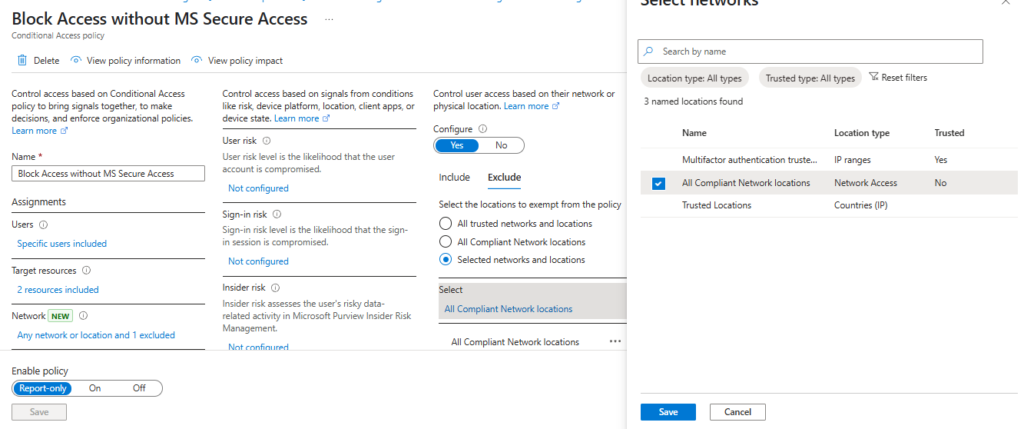The width and height of the screenshot is (1024, 429).
Task: Click info icon next to Users
Action: pos(44,225)
